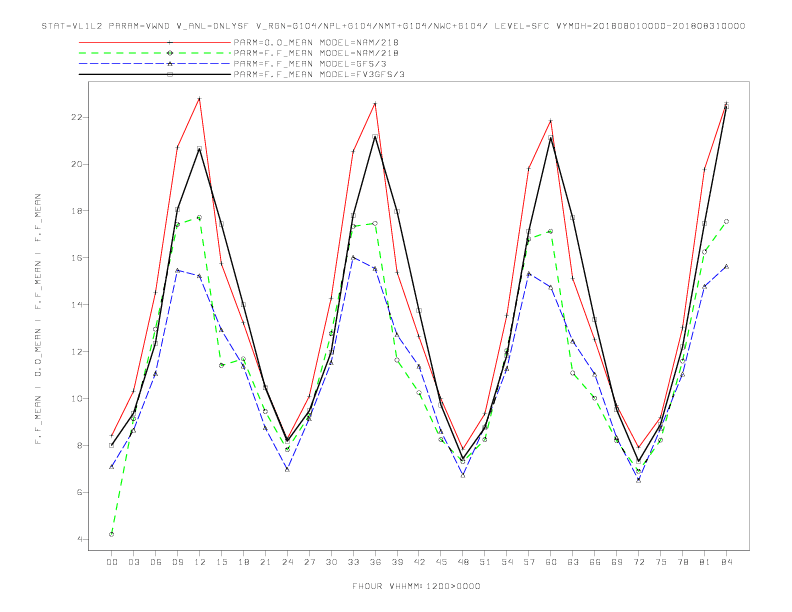Click x-axis tick label 36

point(375,562)
